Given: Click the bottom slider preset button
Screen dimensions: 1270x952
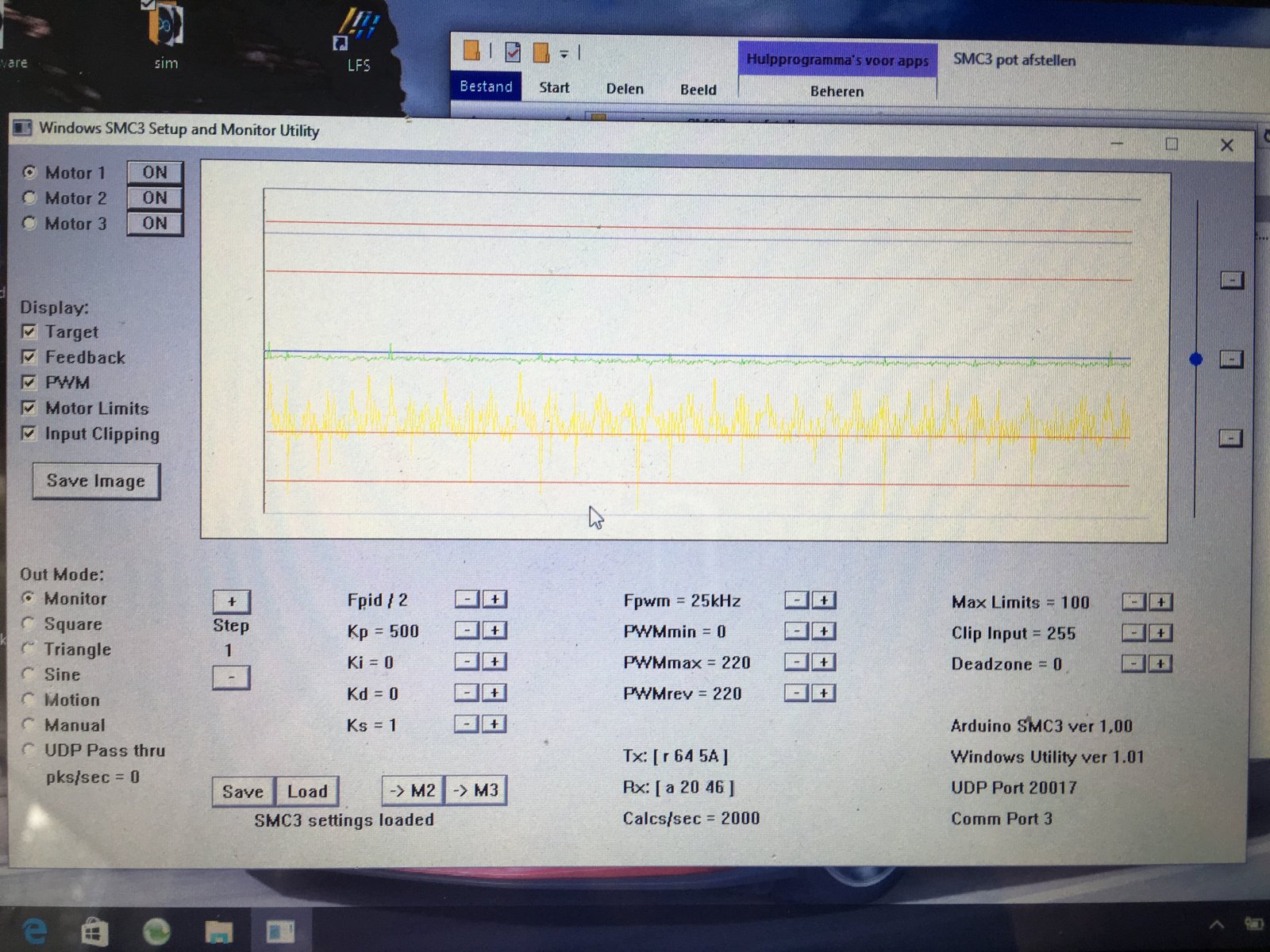Looking at the screenshot, I should (1230, 438).
